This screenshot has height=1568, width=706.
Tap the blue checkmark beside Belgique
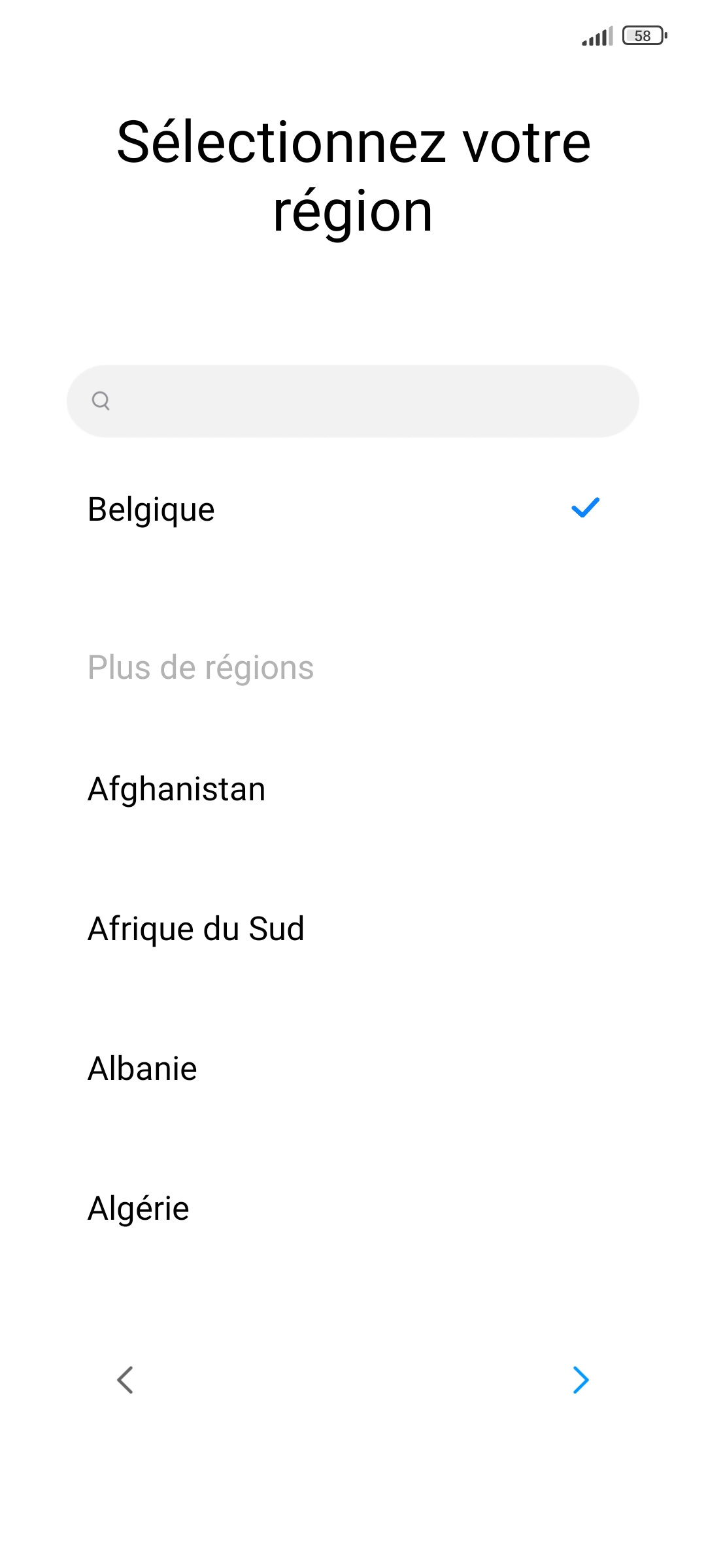pyautogui.click(x=585, y=508)
